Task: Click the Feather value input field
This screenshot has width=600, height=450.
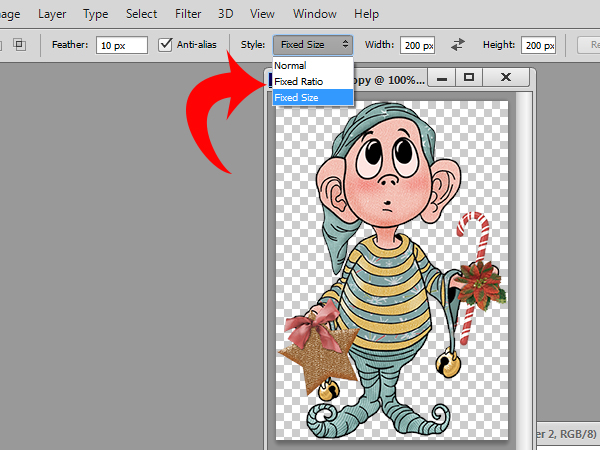Action: tap(123, 45)
